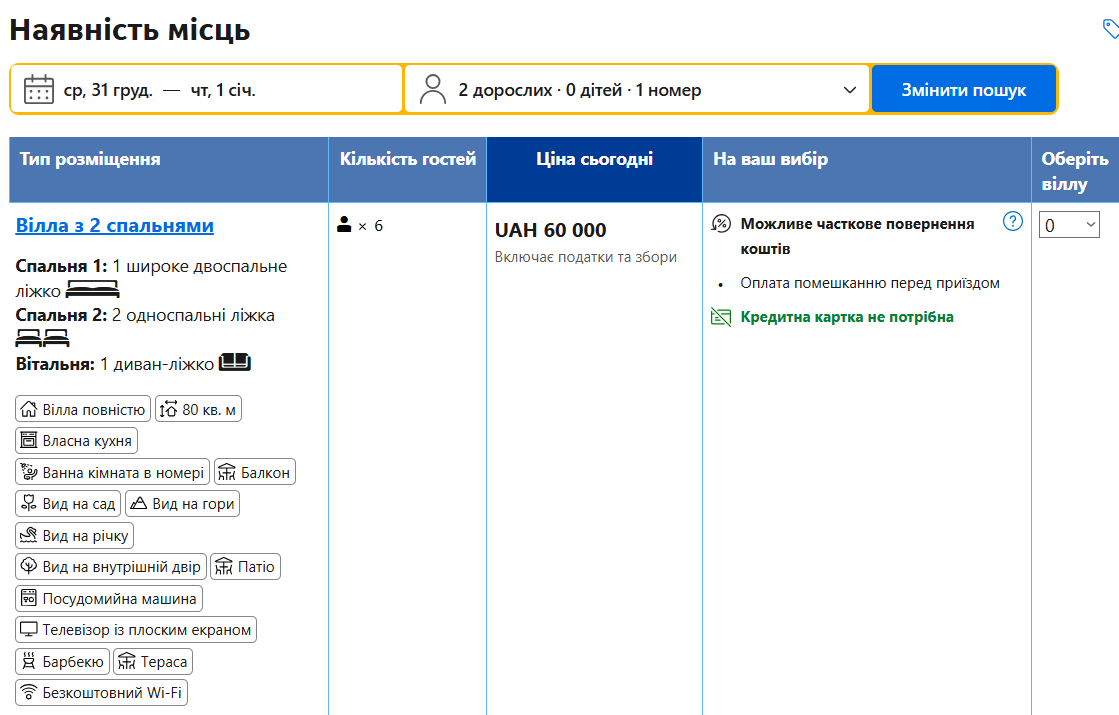Click the chevron arrow in occupancy field
This screenshot has height=715, width=1119.
tap(850, 90)
